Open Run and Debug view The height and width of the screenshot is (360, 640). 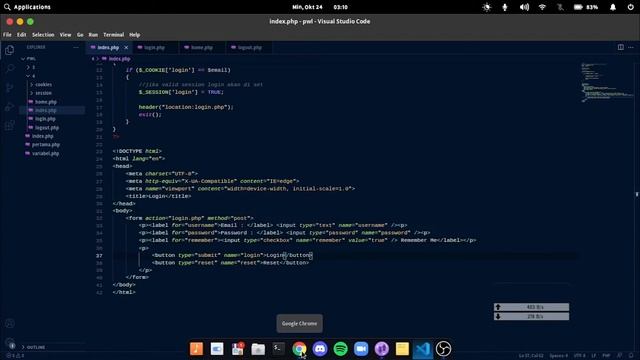9,107
